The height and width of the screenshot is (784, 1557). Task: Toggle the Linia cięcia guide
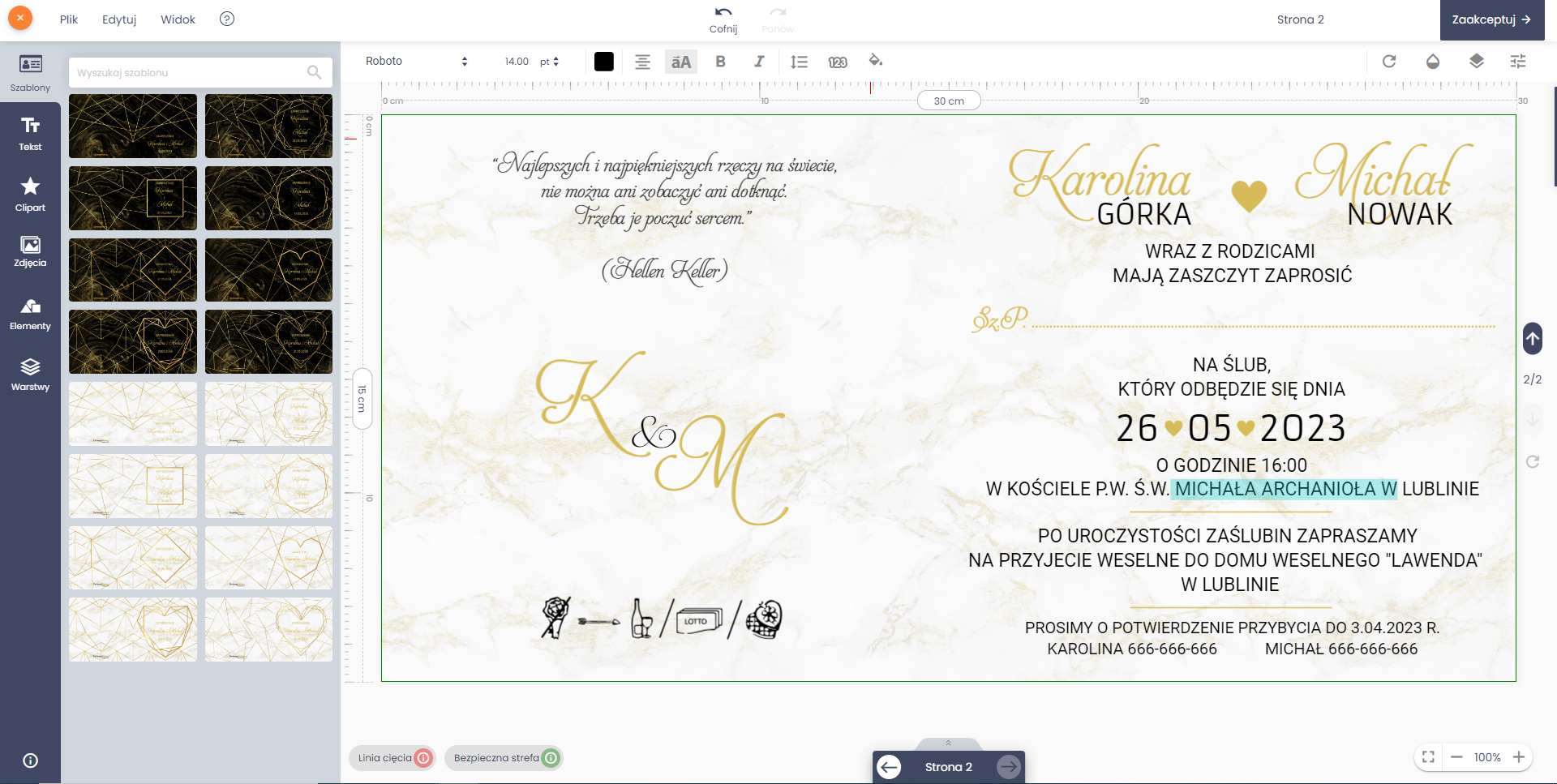point(392,758)
